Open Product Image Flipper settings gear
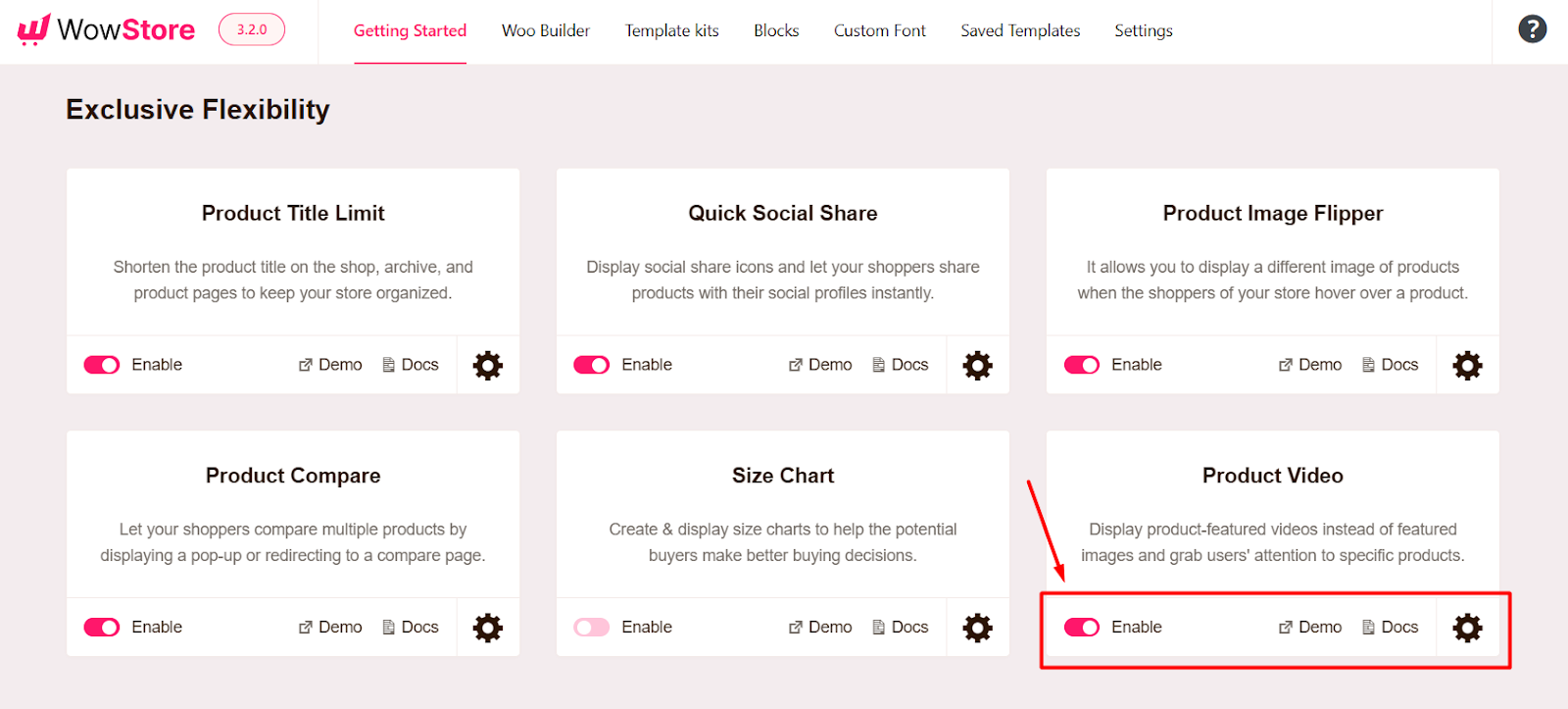1568x709 pixels. coord(1467,364)
